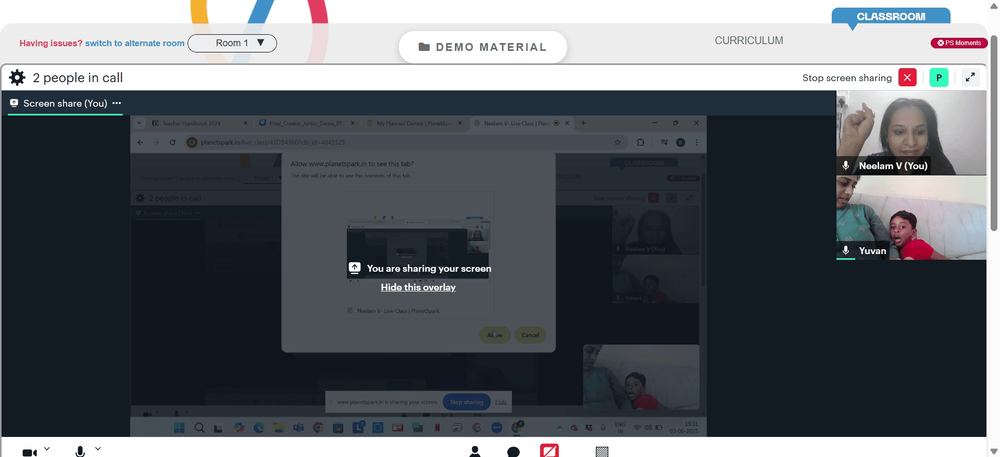
Task: Click the Having issues? text
Action: [x=51, y=43]
